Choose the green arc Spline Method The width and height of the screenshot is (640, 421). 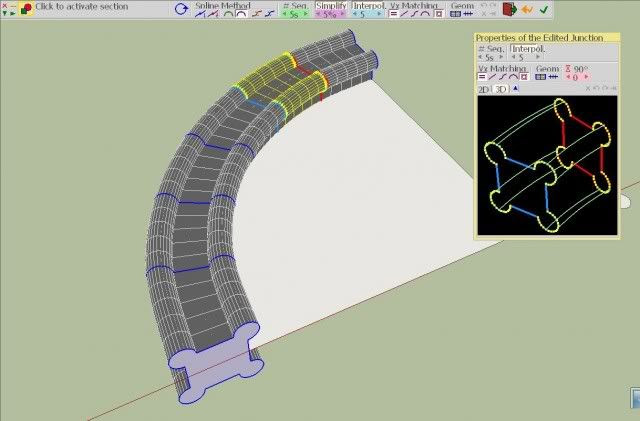[228, 14]
